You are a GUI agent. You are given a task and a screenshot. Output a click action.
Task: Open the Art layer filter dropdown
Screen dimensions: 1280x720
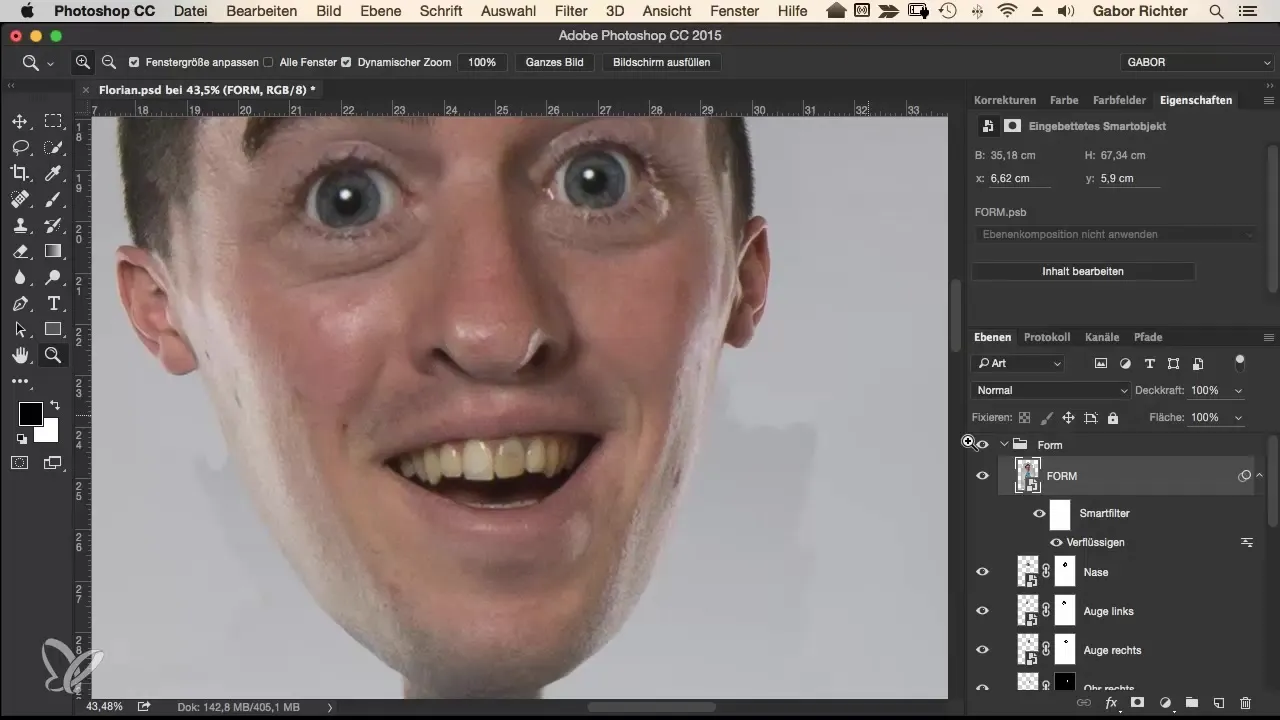click(1017, 363)
